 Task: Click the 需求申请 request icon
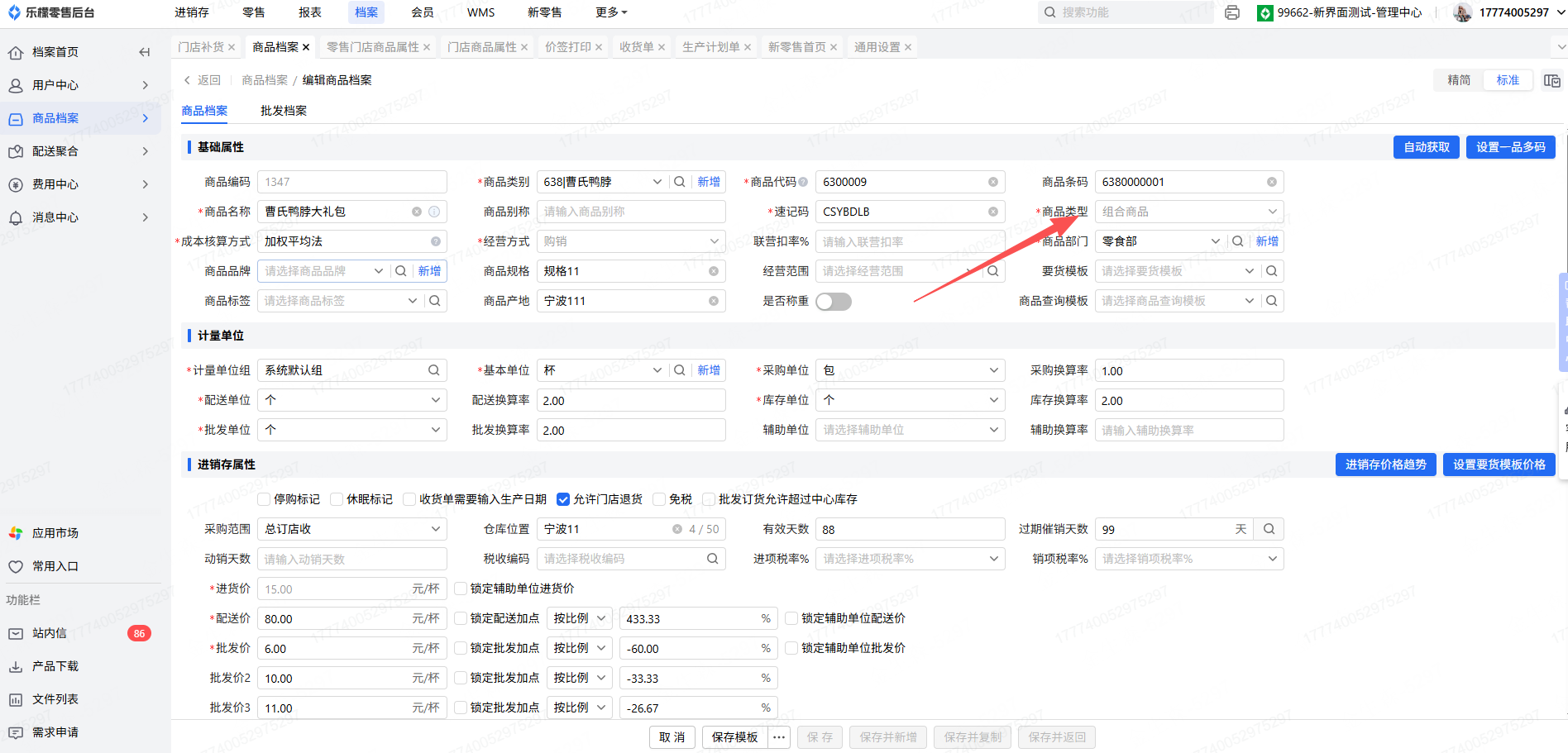pos(16,732)
